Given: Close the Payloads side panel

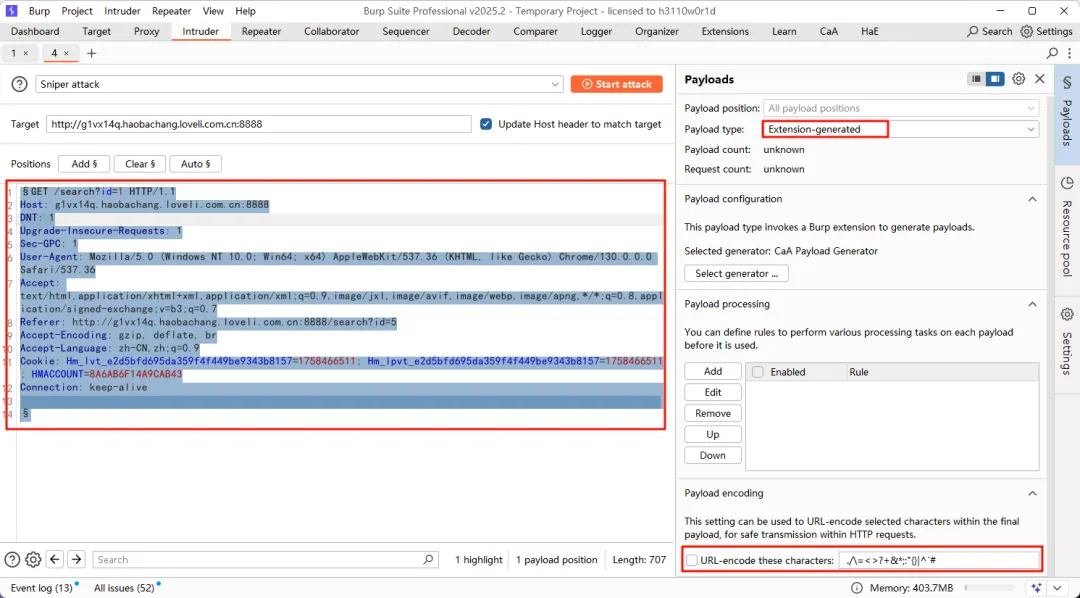Looking at the screenshot, I should (1040, 79).
